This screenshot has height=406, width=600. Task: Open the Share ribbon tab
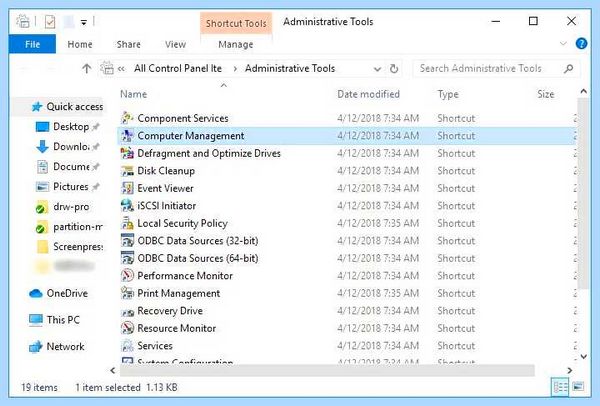128,44
